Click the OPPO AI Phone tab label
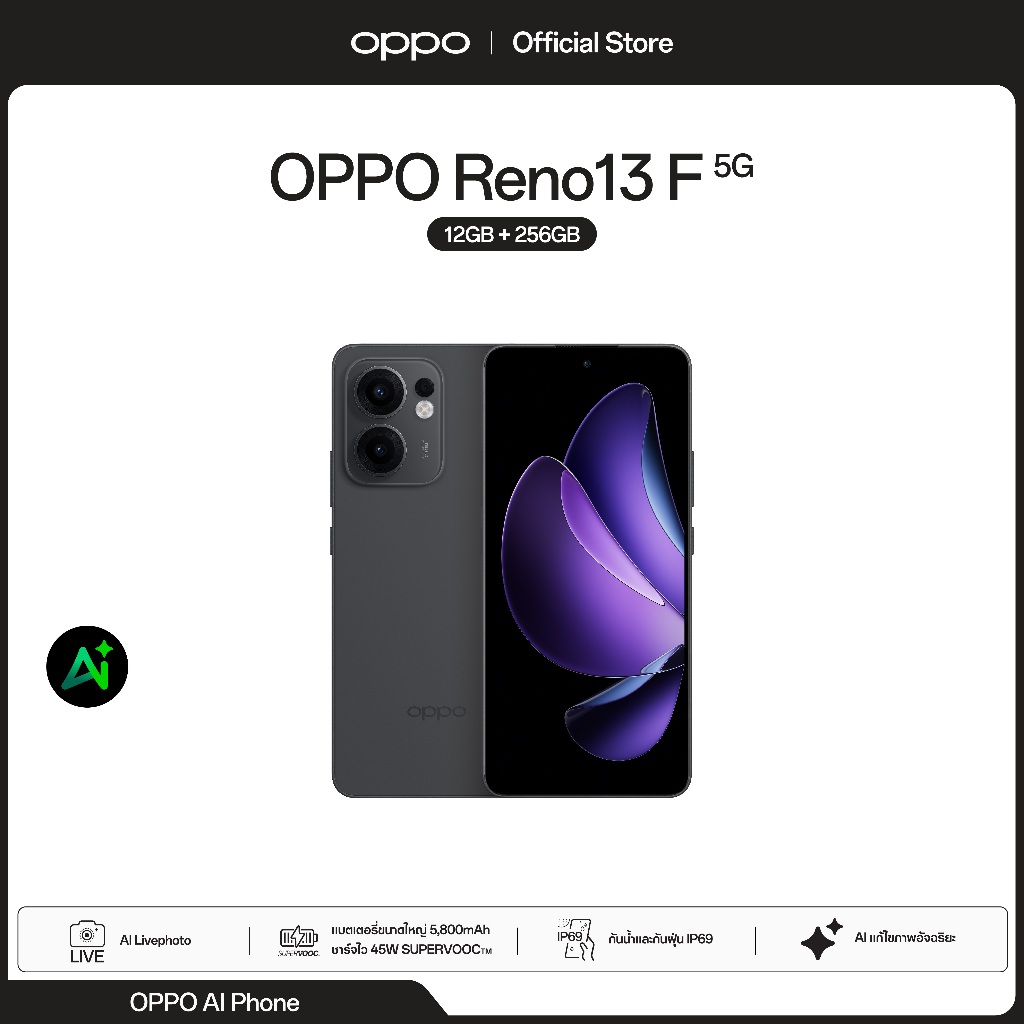Viewport: 1024px width, 1024px height. point(215,1002)
